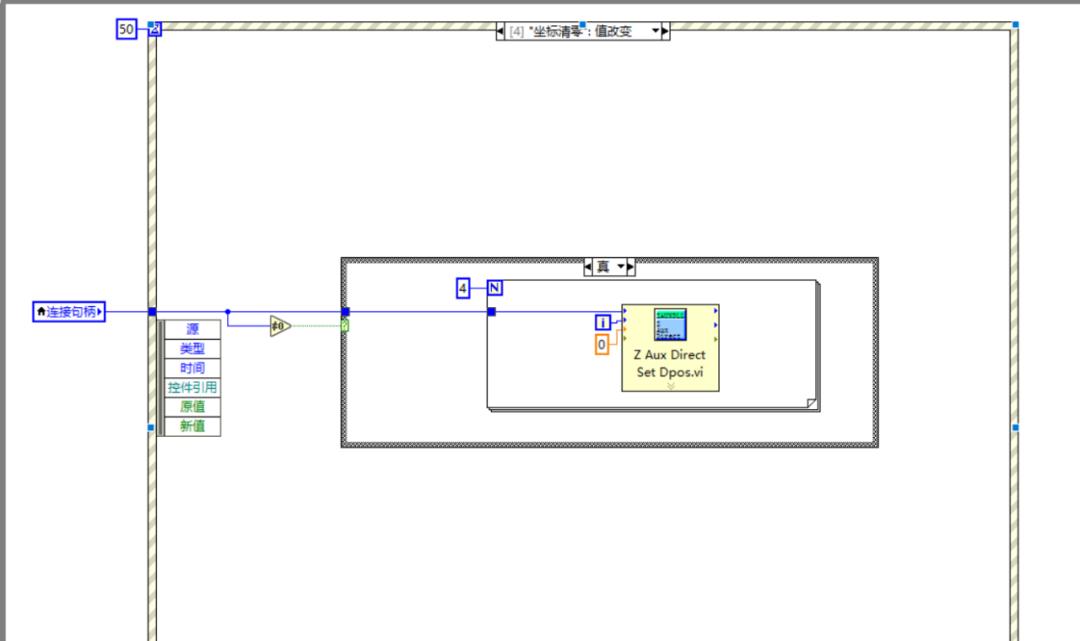Click the loop iteration terminal i
Viewport: 1080px width, 641px height.
point(603,322)
